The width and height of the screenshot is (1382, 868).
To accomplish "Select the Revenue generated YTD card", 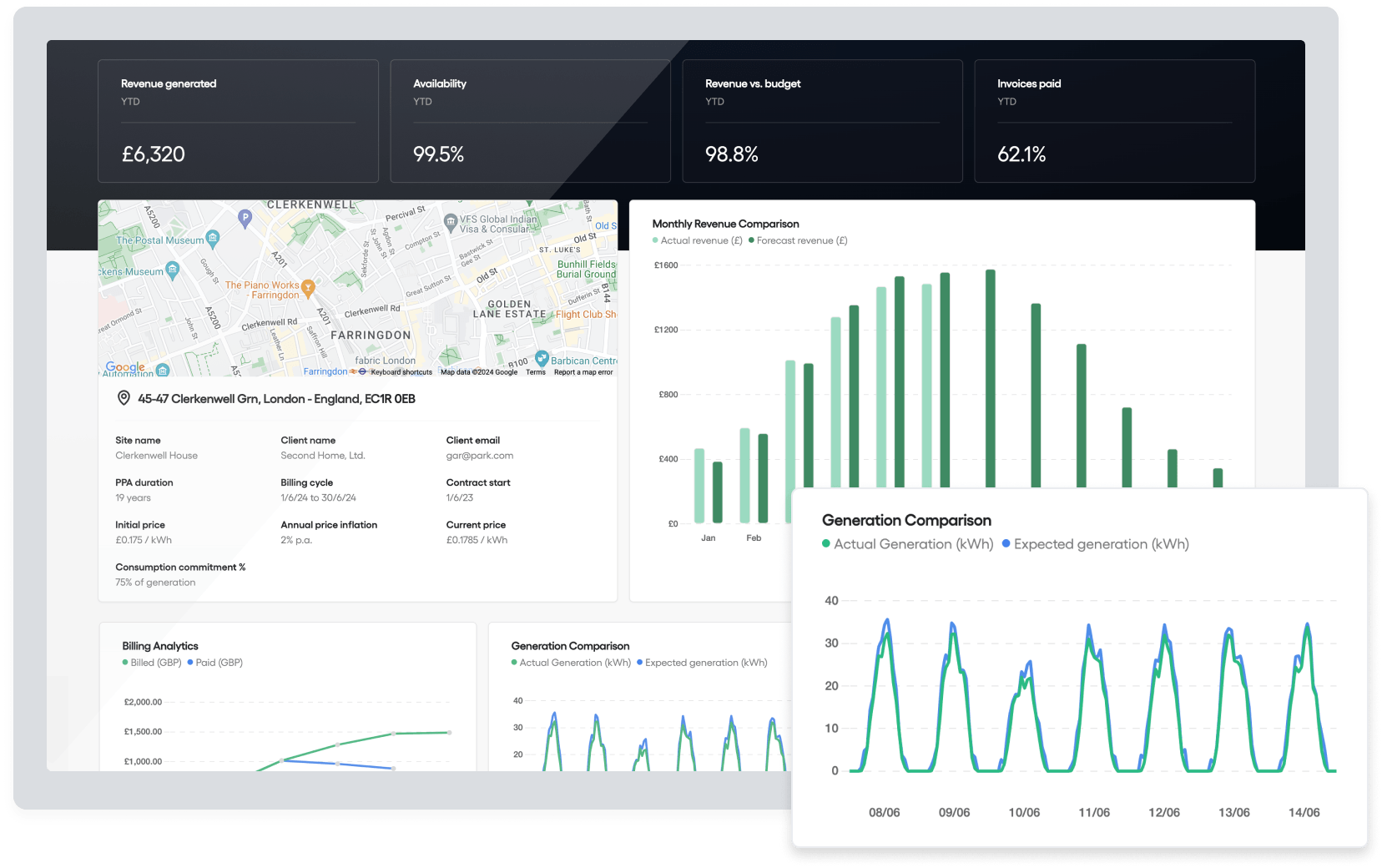I will pyautogui.click(x=238, y=121).
